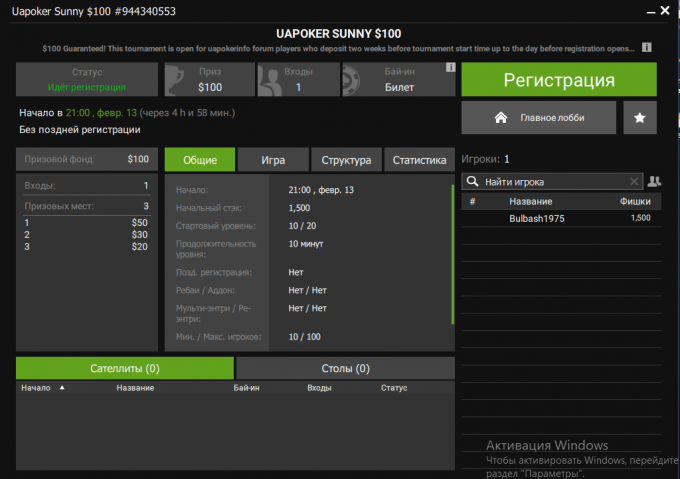Minimize the tournament lobby window

pyautogui.click(x=651, y=11)
